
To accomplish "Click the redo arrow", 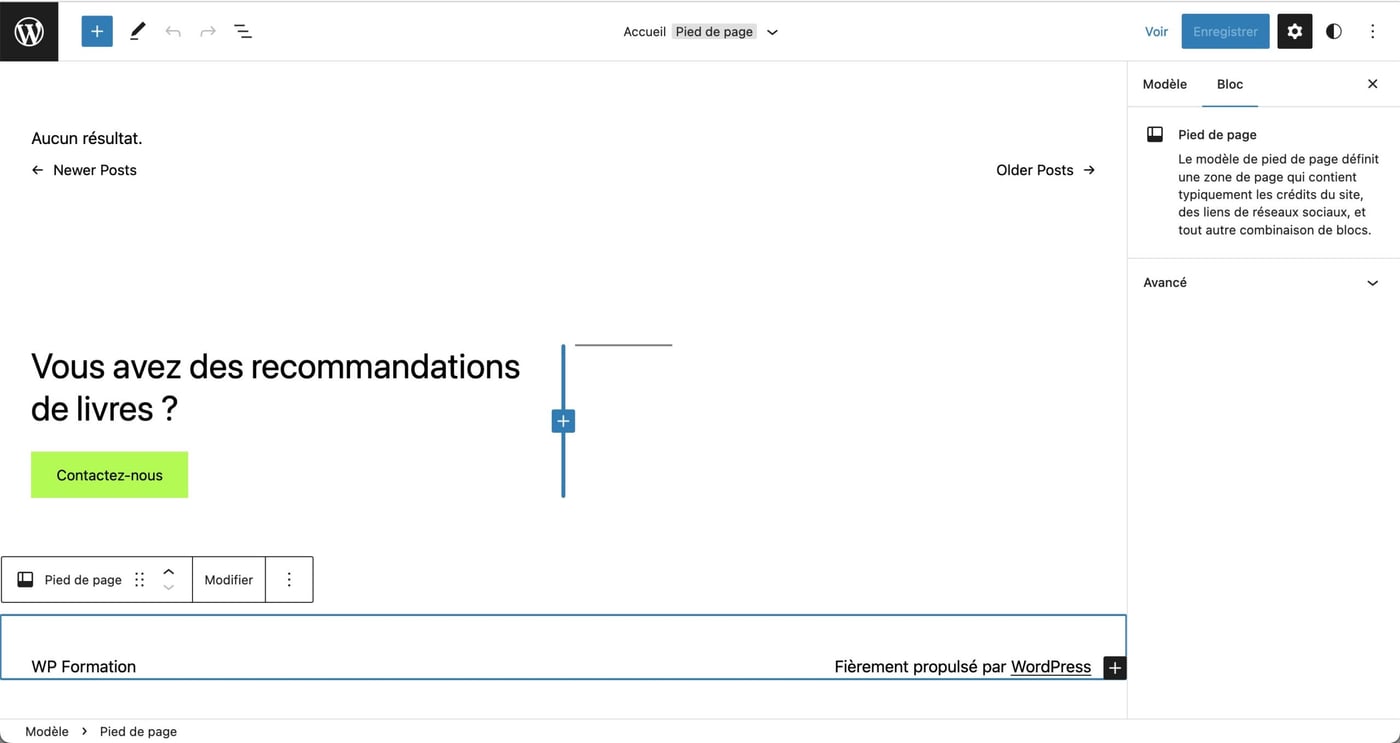I will [208, 31].
